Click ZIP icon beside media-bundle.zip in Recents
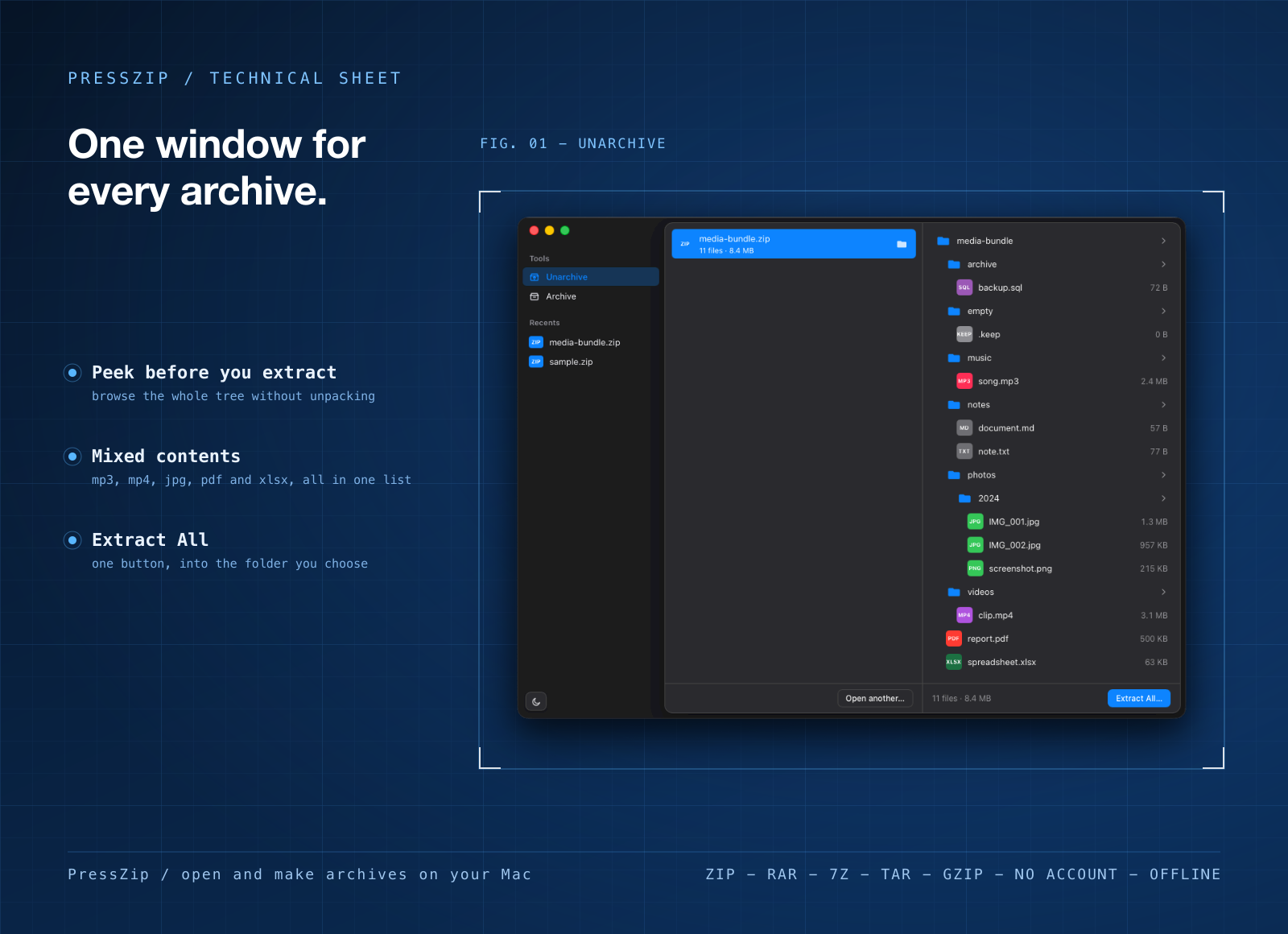1288x934 pixels. click(x=536, y=342)
